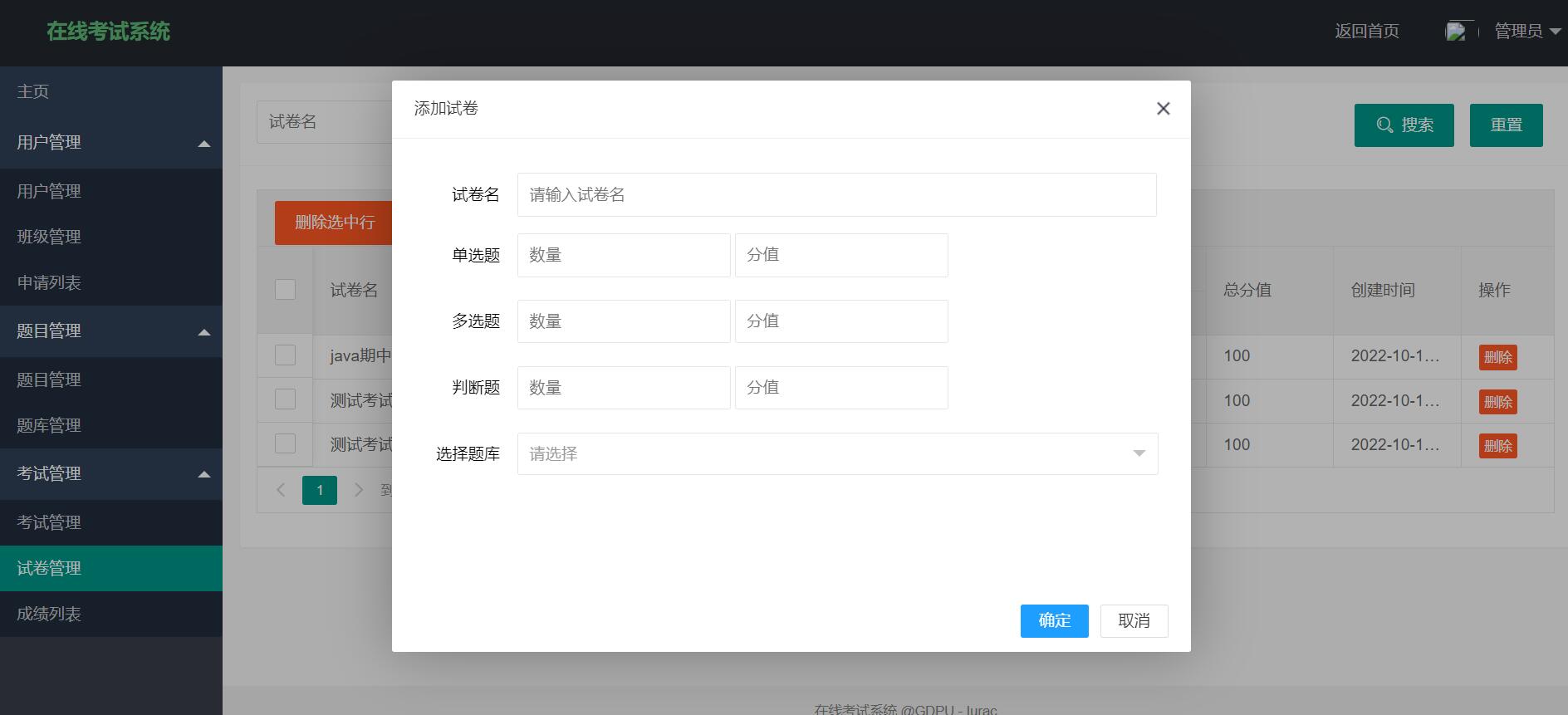The height and width of the screenshot is (715, 1568).
Task: Check the third row checkbox
Action: [x=285, y=443]
